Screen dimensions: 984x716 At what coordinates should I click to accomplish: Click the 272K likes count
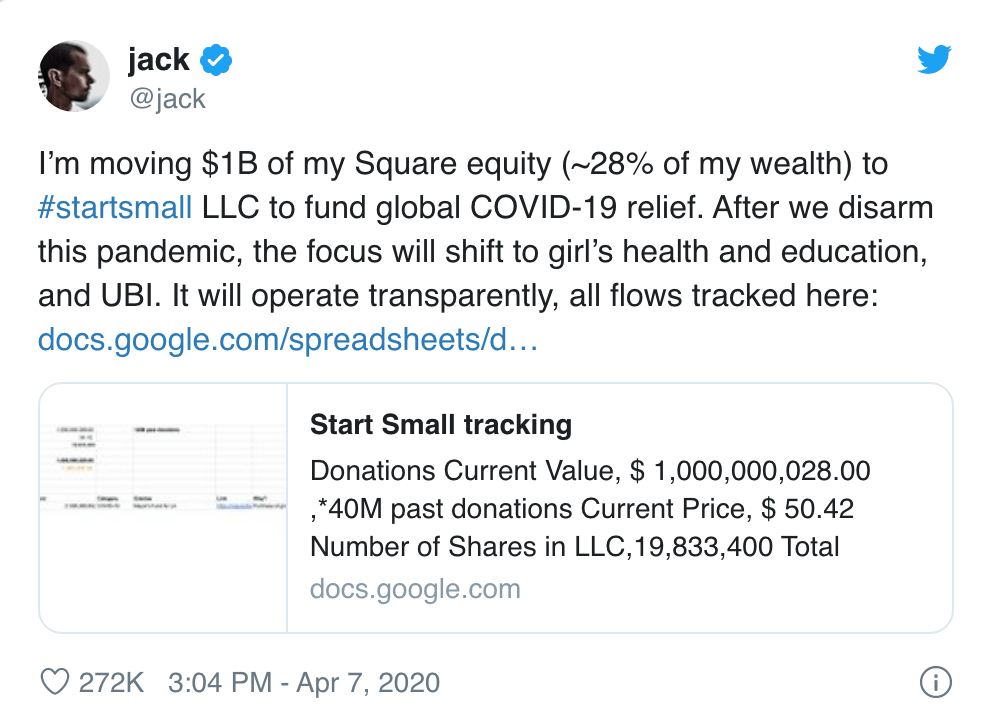point(111,683)
